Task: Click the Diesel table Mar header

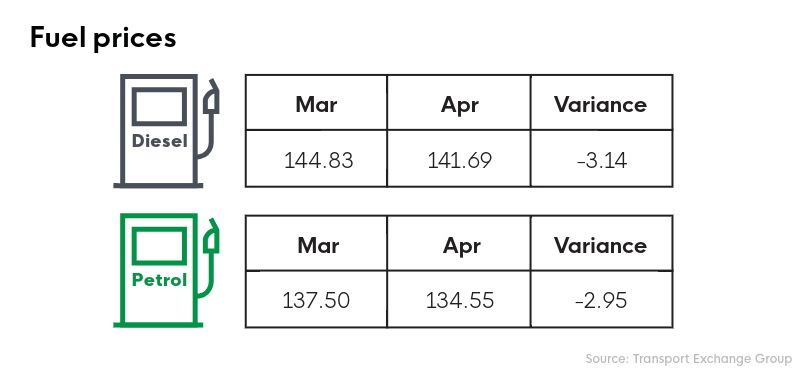Action: (x=316, y=105)
